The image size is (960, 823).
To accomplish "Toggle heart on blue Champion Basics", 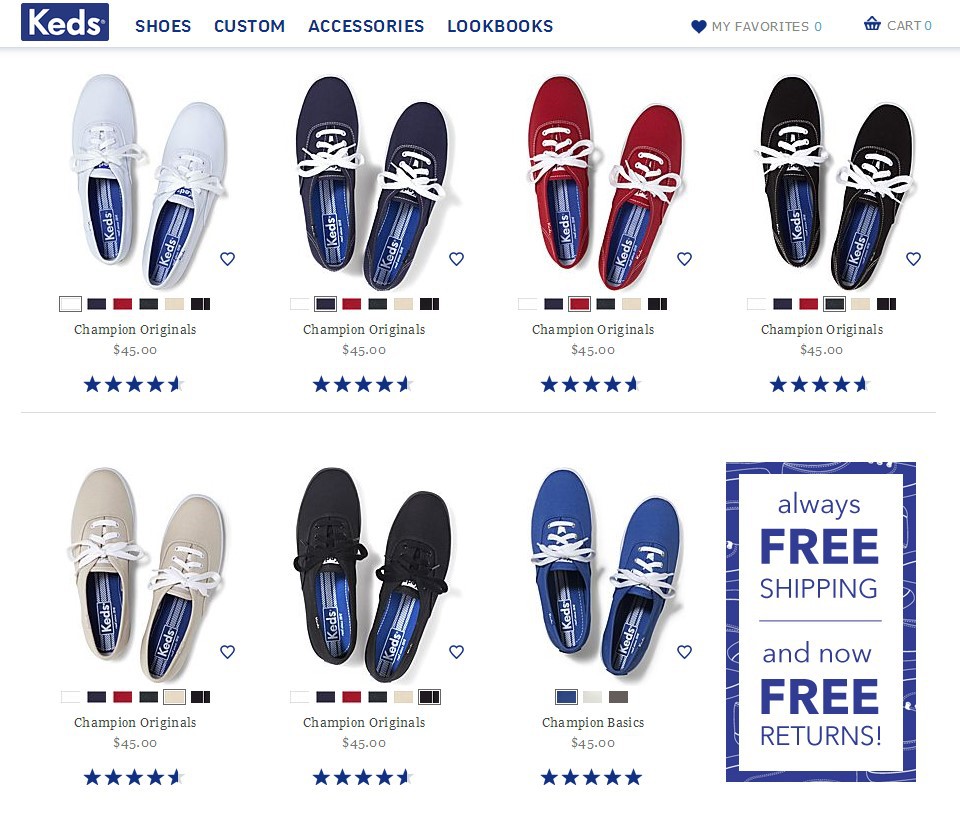I will coord(684,652).
